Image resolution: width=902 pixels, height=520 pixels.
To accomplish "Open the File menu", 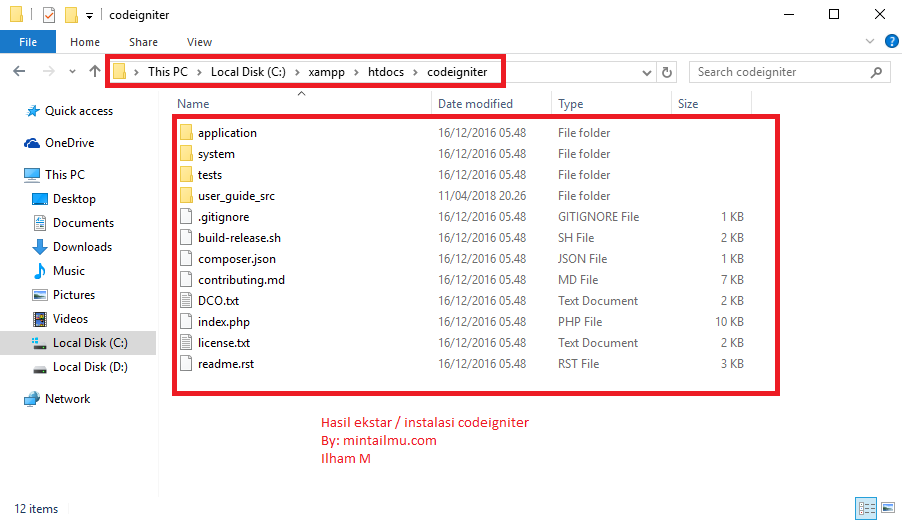I will [x=28, y=42].
